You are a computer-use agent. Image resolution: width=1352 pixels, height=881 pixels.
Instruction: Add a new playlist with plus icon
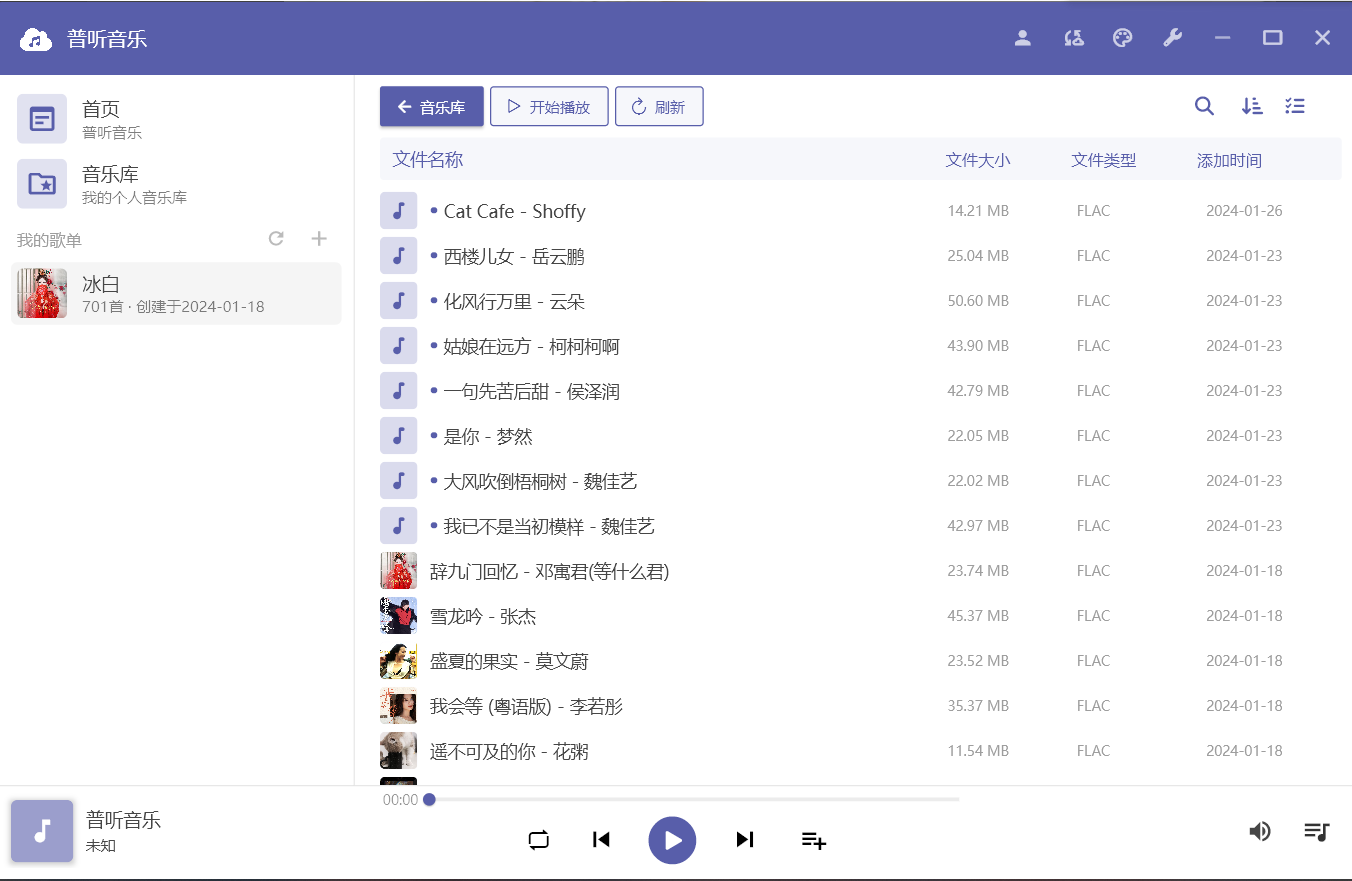(x=319, y=239)
